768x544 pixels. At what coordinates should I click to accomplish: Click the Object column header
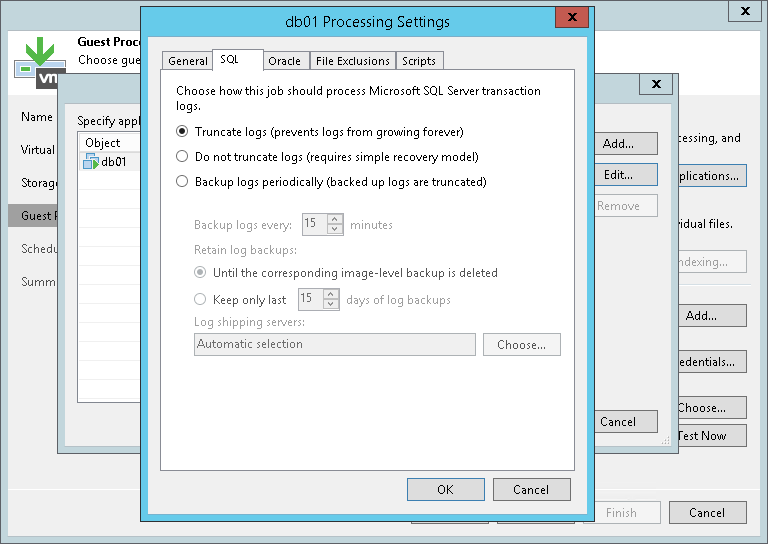click(x=109, y=142)
